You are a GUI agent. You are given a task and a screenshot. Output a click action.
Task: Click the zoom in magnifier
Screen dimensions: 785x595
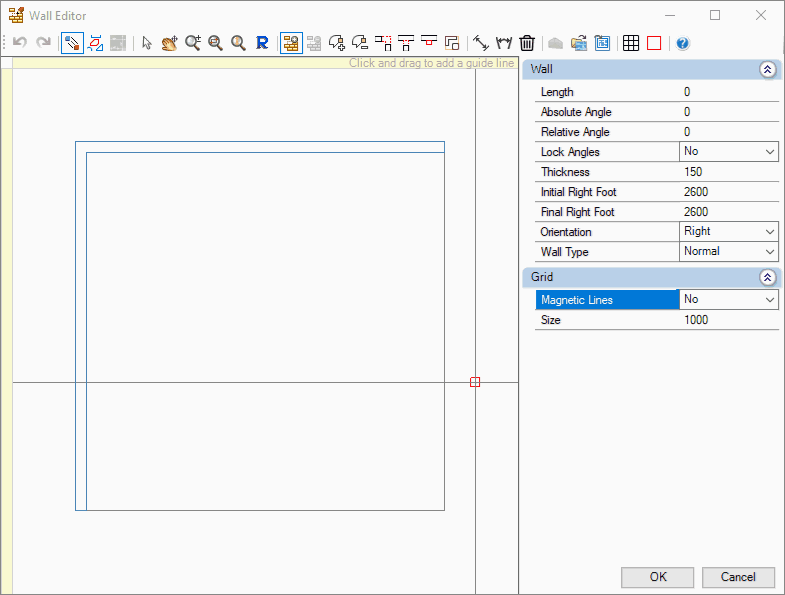pyautogui.click(x=193, y=43)
